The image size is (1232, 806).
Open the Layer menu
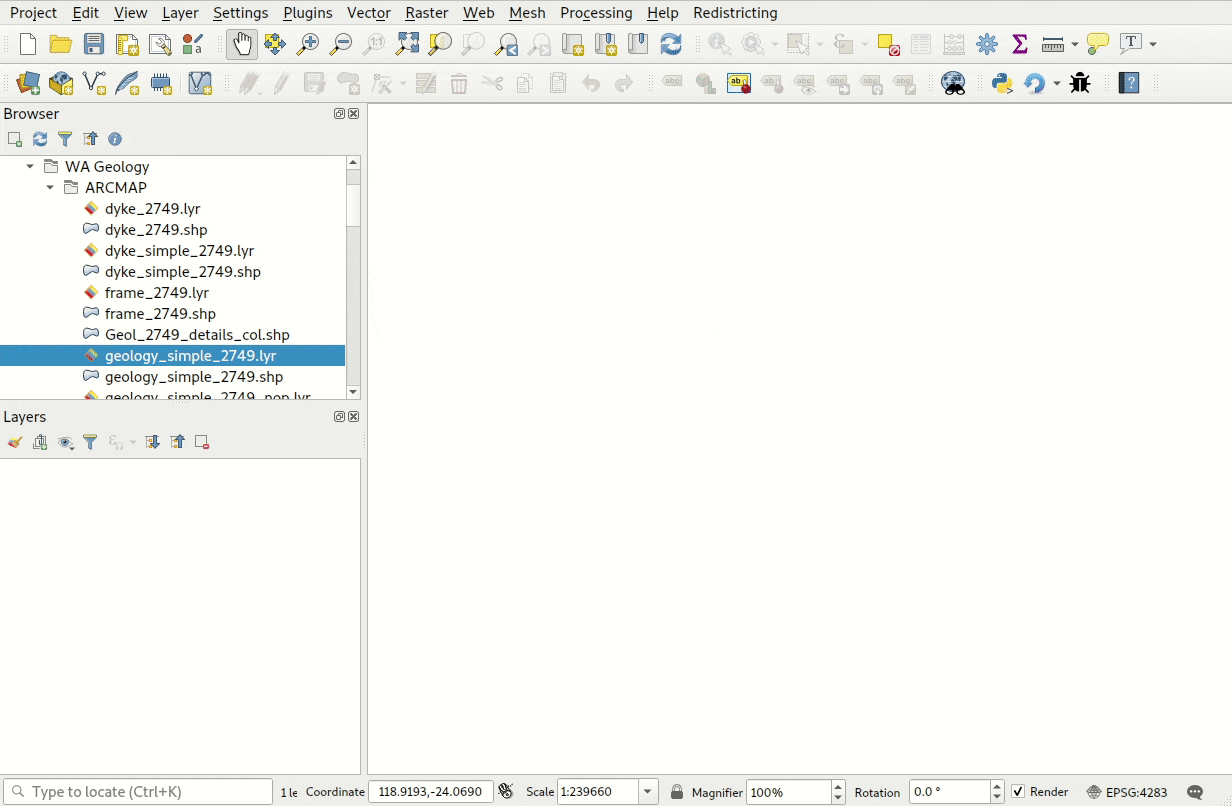click(180, 13)
